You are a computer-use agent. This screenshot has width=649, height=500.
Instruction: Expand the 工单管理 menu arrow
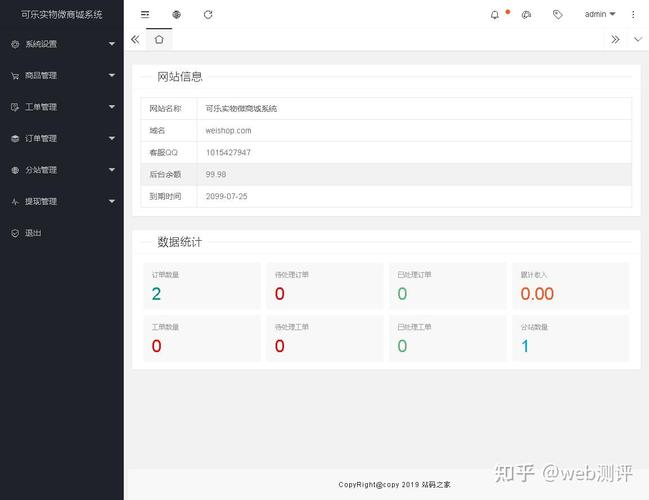112,106
